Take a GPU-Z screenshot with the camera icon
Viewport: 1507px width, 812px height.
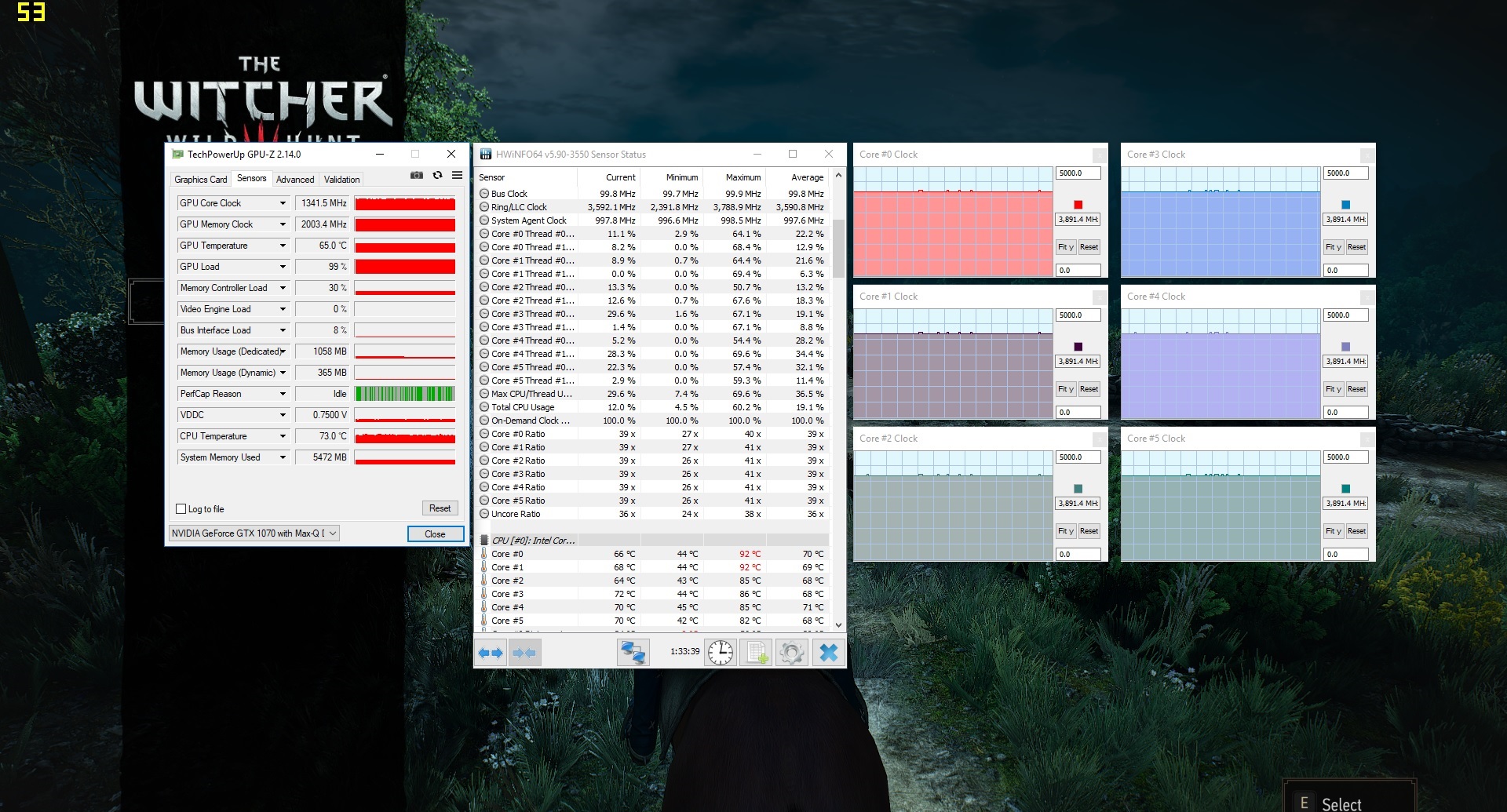tap(417, 175)
